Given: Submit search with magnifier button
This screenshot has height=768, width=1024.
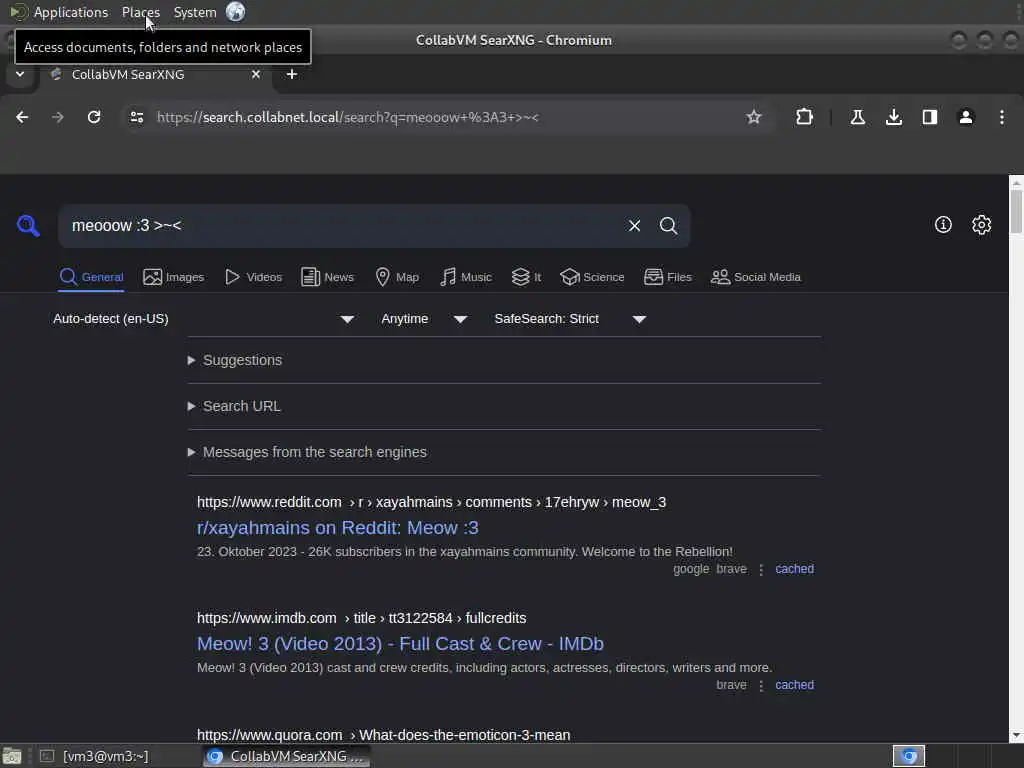Looking at the screenshot, I should click(668, 225).
